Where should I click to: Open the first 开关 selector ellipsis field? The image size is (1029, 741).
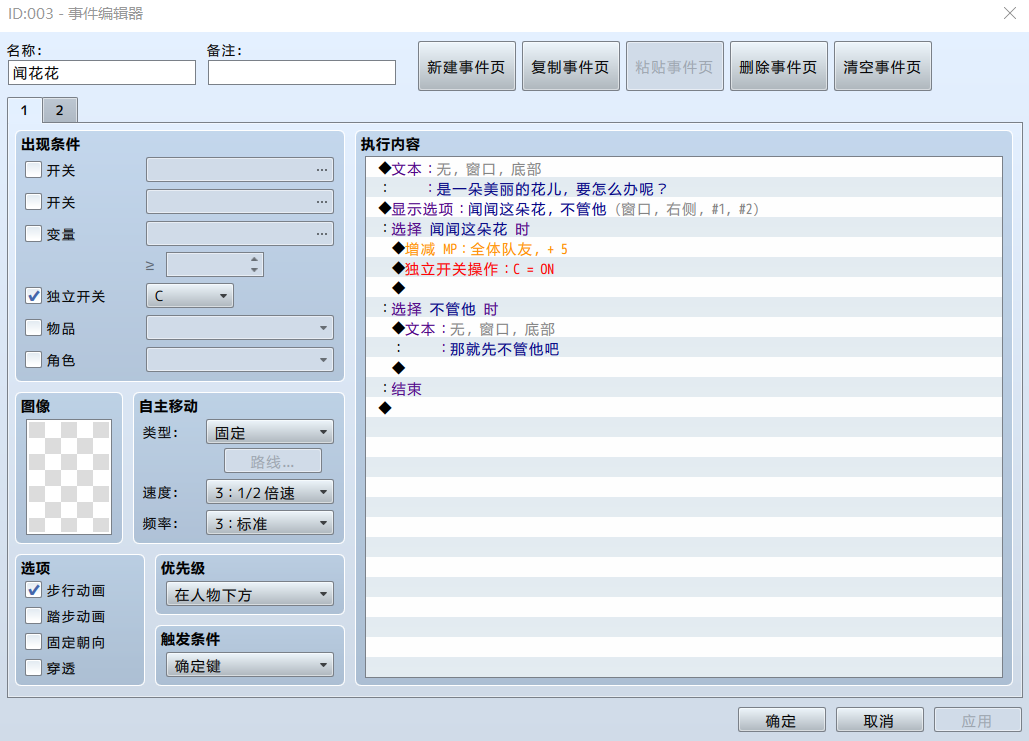pyautogui.click(x=240, y=169)
